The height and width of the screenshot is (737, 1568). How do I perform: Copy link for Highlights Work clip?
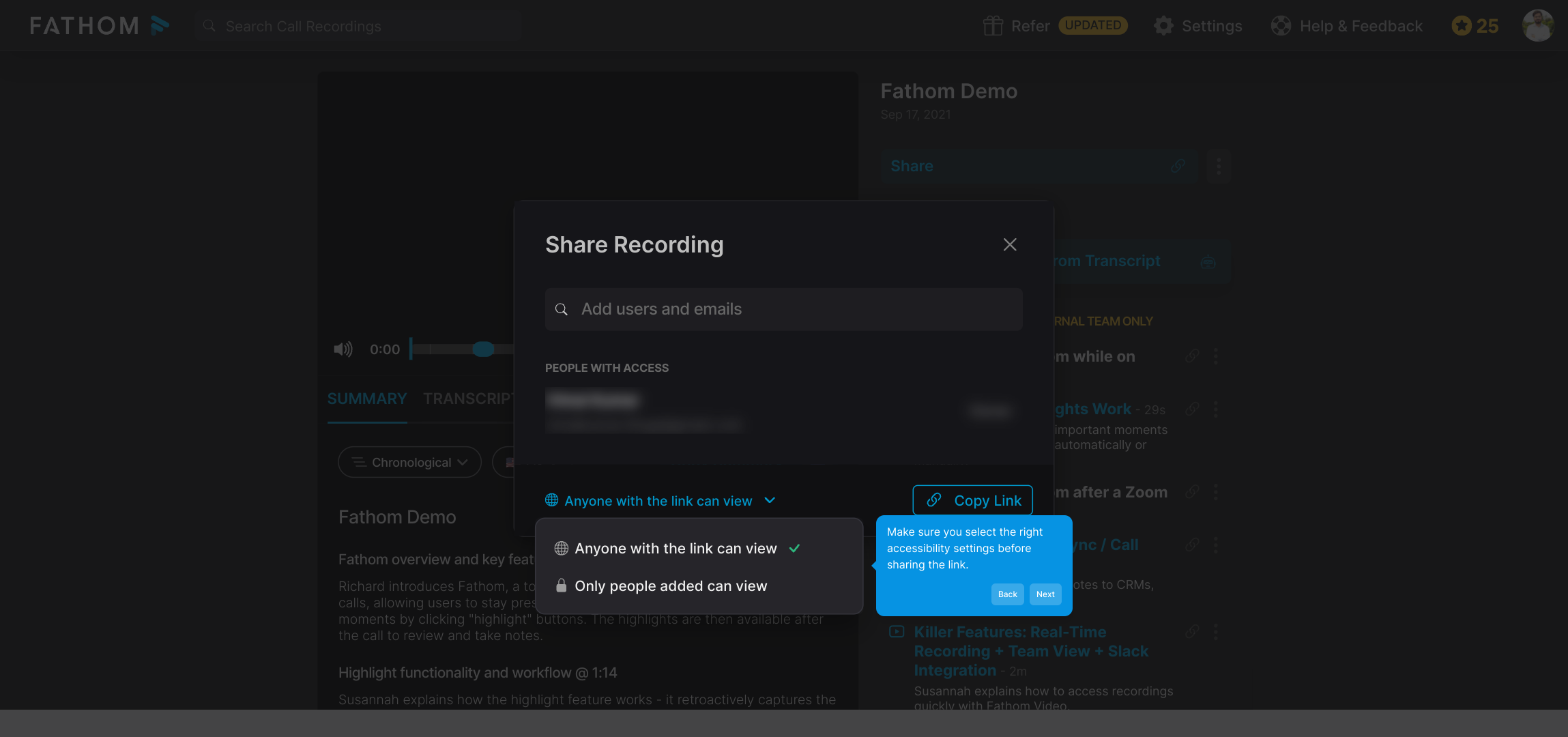1192,408
